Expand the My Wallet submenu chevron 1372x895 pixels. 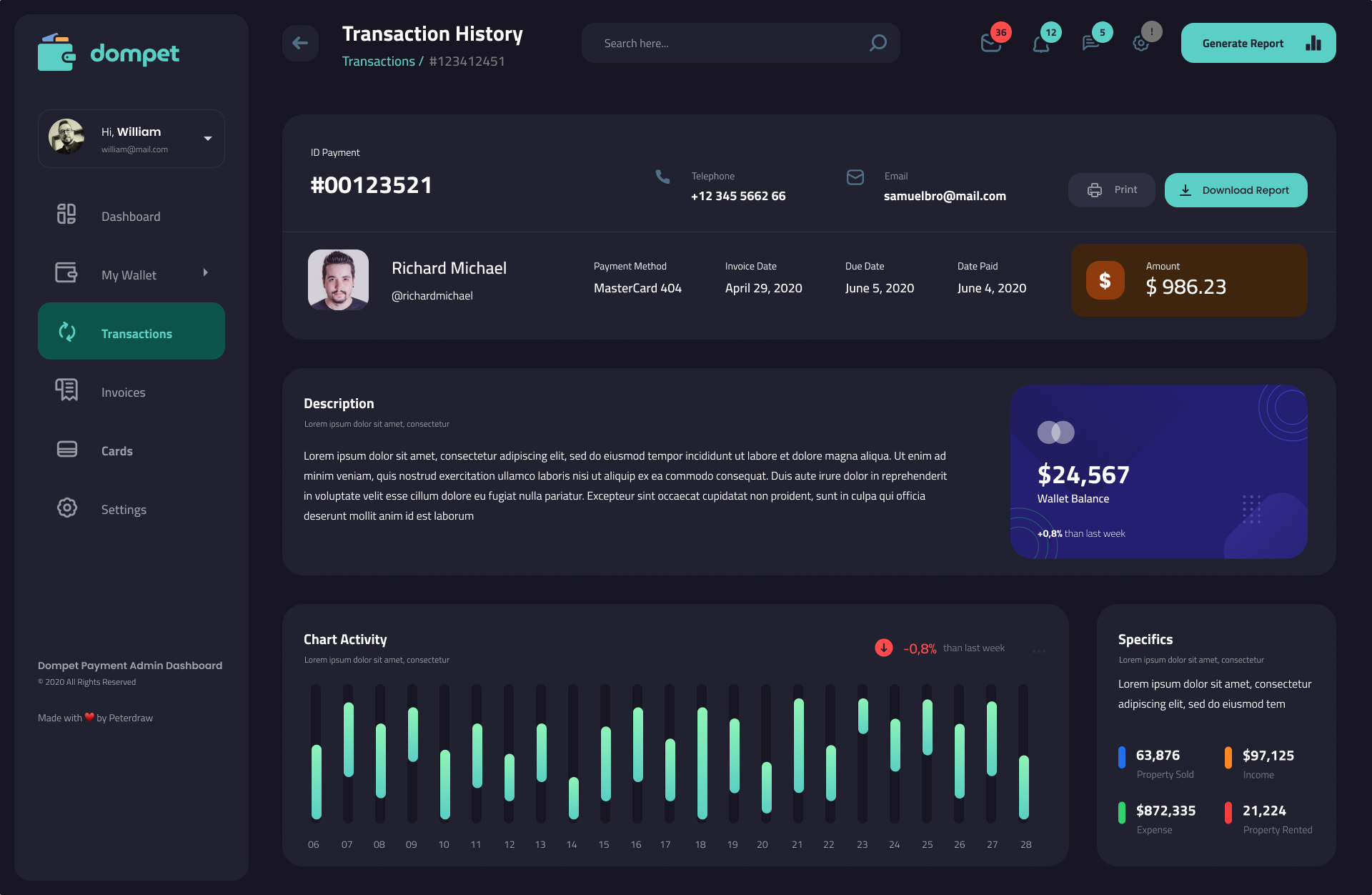[206, 272]
